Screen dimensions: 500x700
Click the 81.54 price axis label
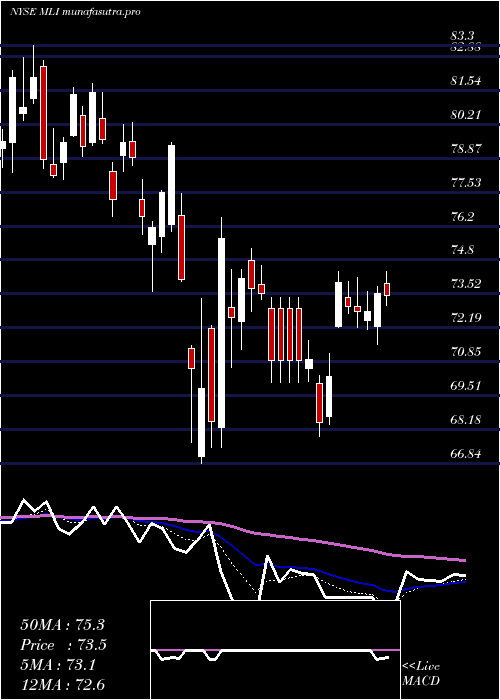point(466,81)
